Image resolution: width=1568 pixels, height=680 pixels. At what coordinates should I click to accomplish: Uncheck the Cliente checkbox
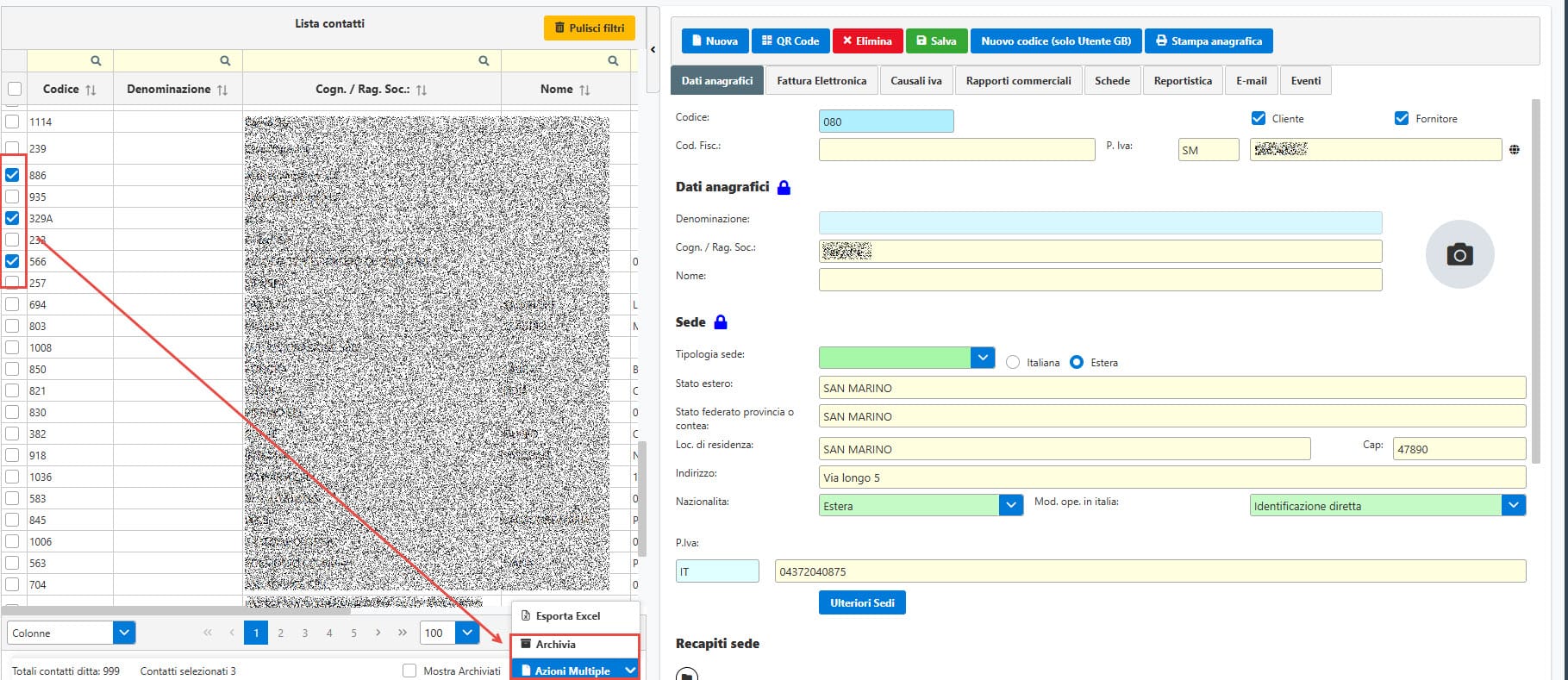pyautogui.click(x=1258, y=118)
